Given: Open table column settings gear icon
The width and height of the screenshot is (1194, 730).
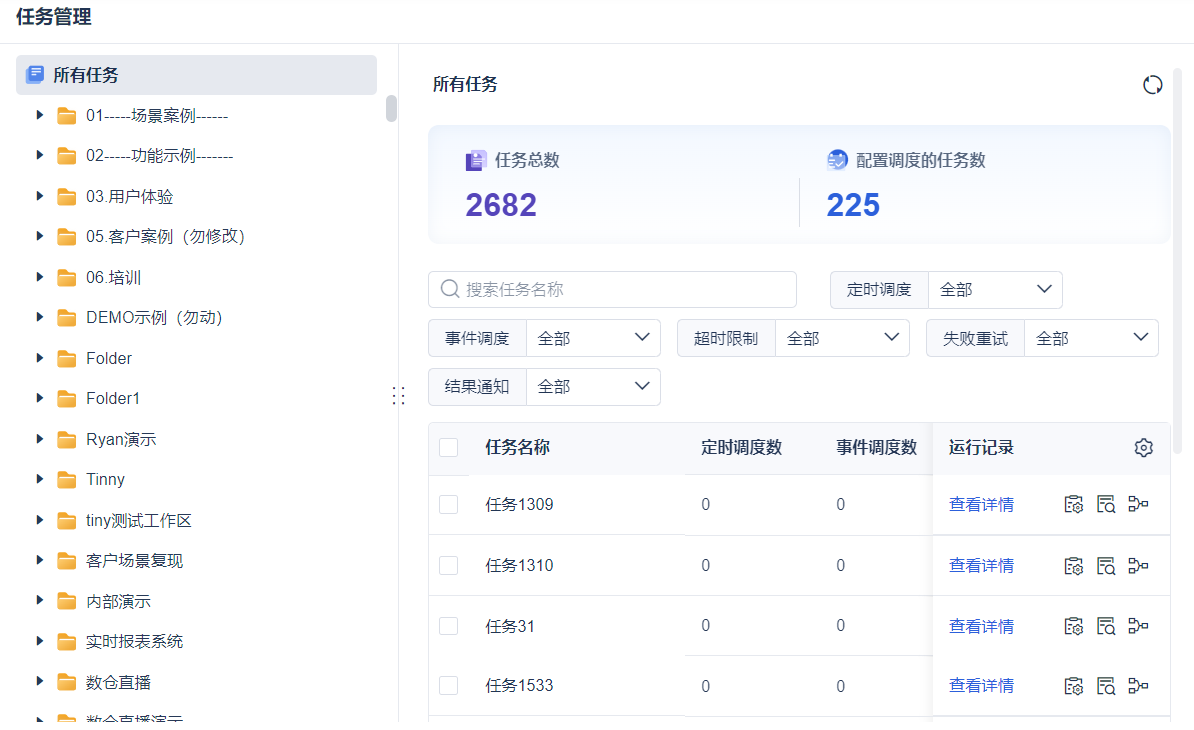Looking at the screenshot, I should click(x=1144, y=448).
